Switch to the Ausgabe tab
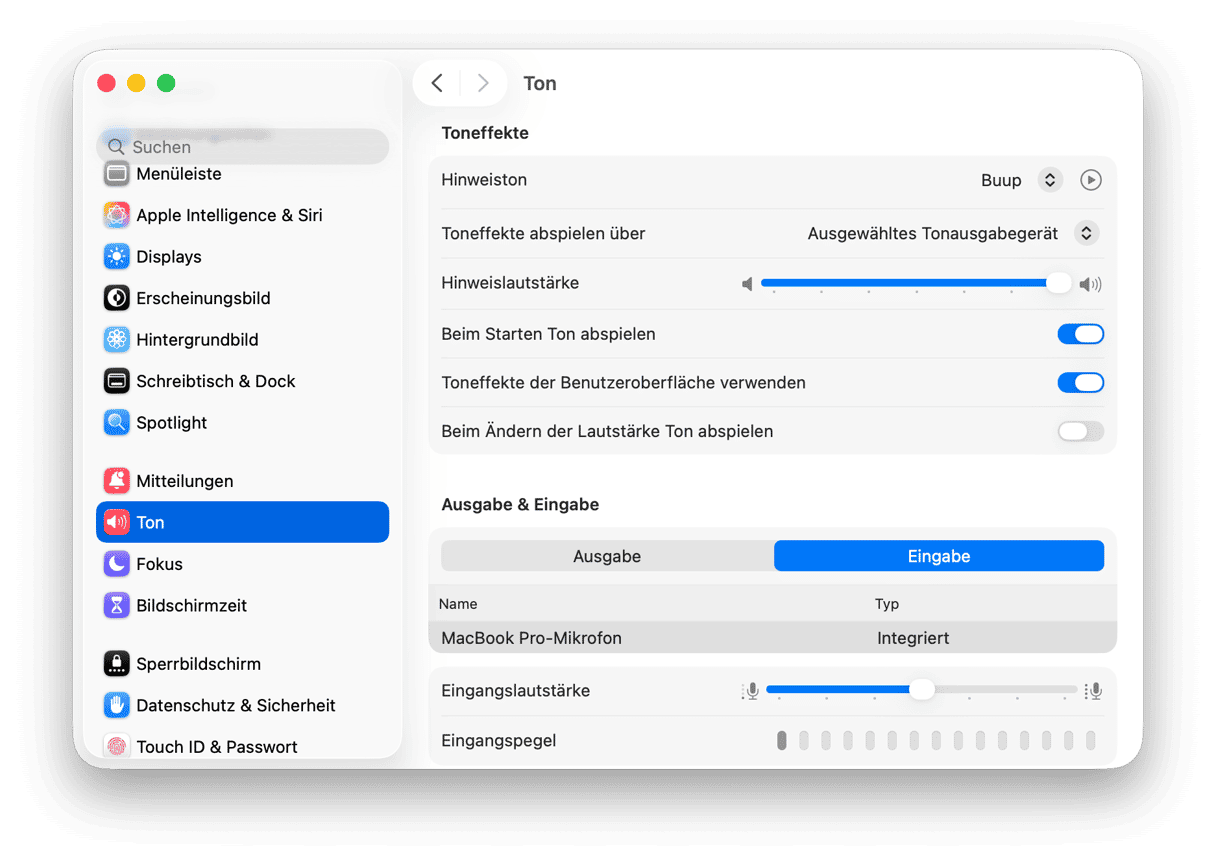Screen dimensions: 1216x865 tap(607, 556)
